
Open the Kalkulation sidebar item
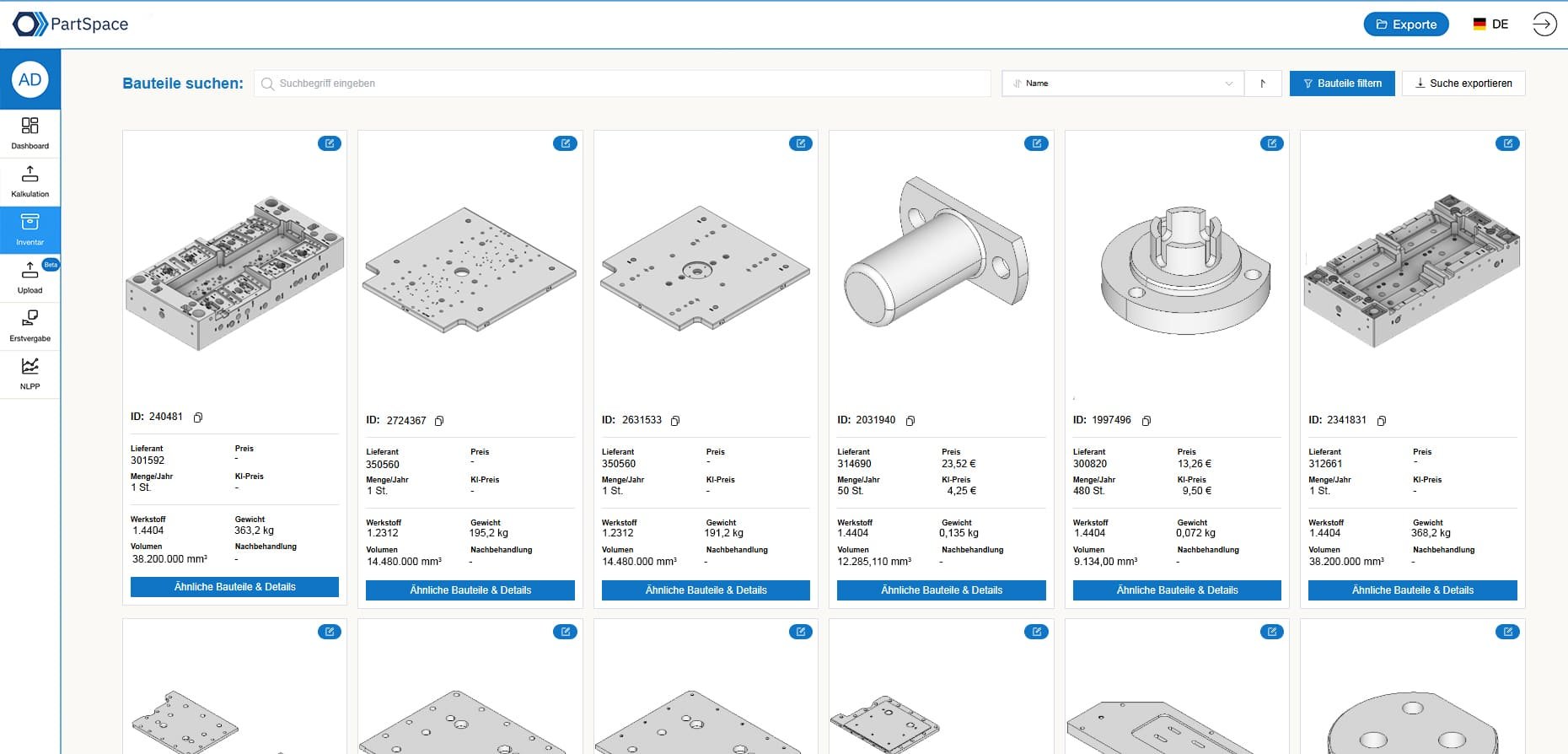coord(30,181)
